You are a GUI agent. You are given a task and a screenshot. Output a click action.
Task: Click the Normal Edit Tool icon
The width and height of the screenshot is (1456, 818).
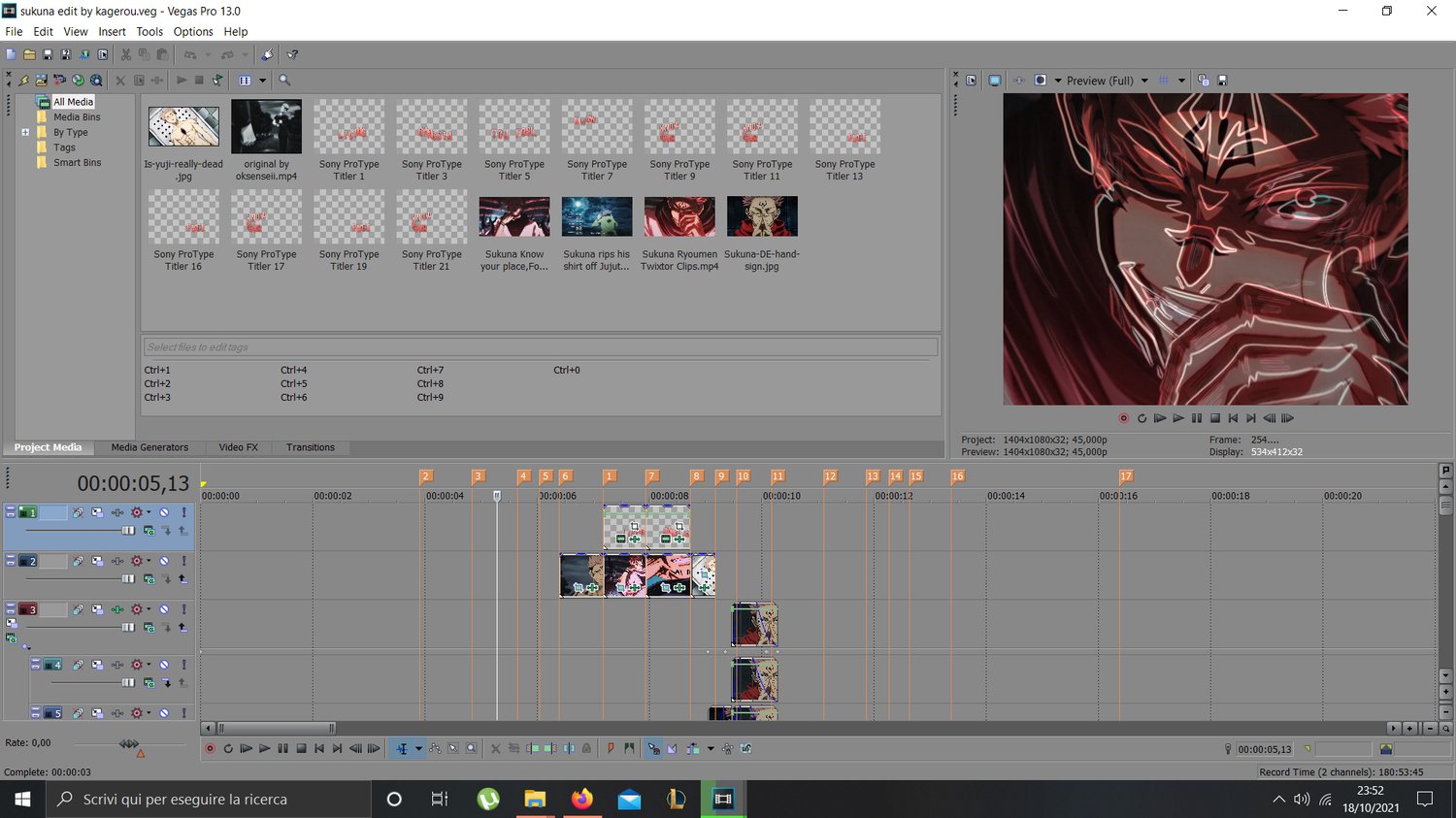point(401,748)
